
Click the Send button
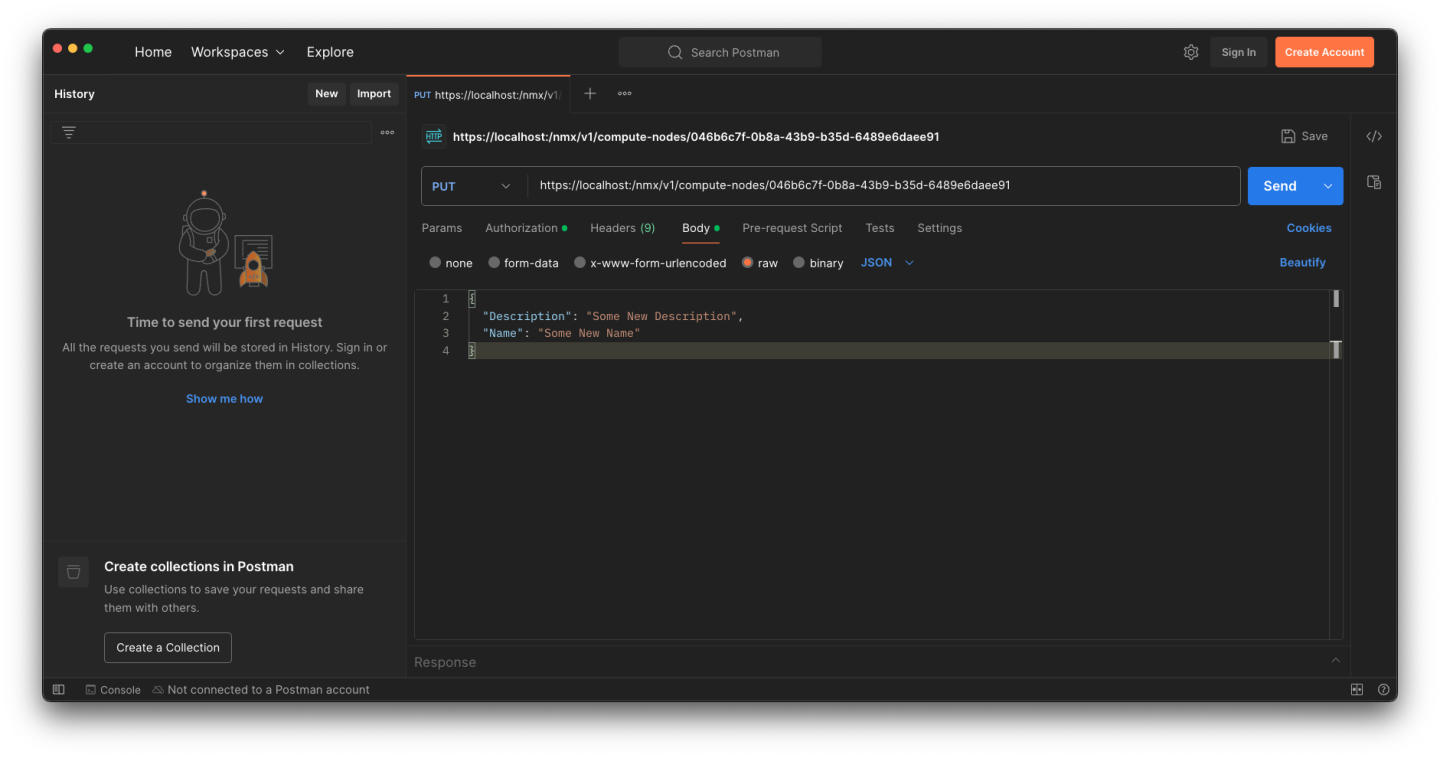[x=1279, y=185]
